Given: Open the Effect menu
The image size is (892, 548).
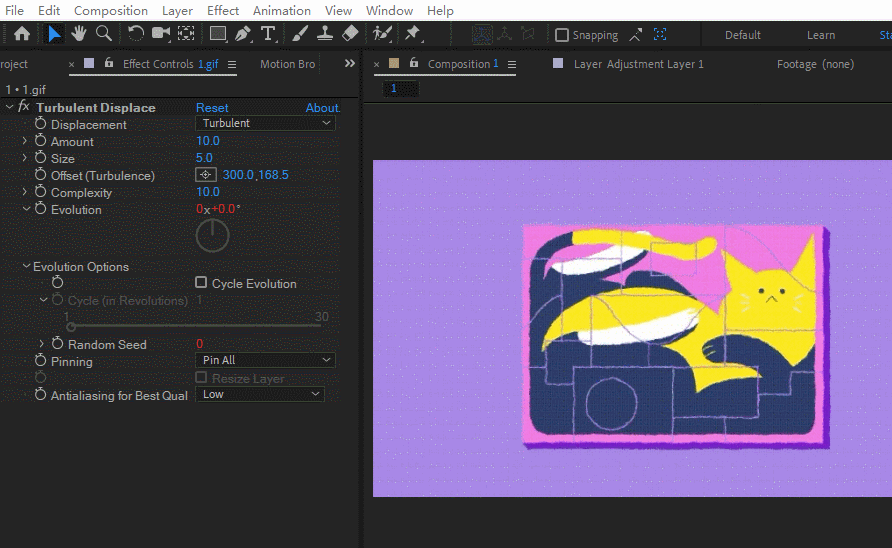Looking at the screenshot, I should pyautogui.click(x=222, y=10).
